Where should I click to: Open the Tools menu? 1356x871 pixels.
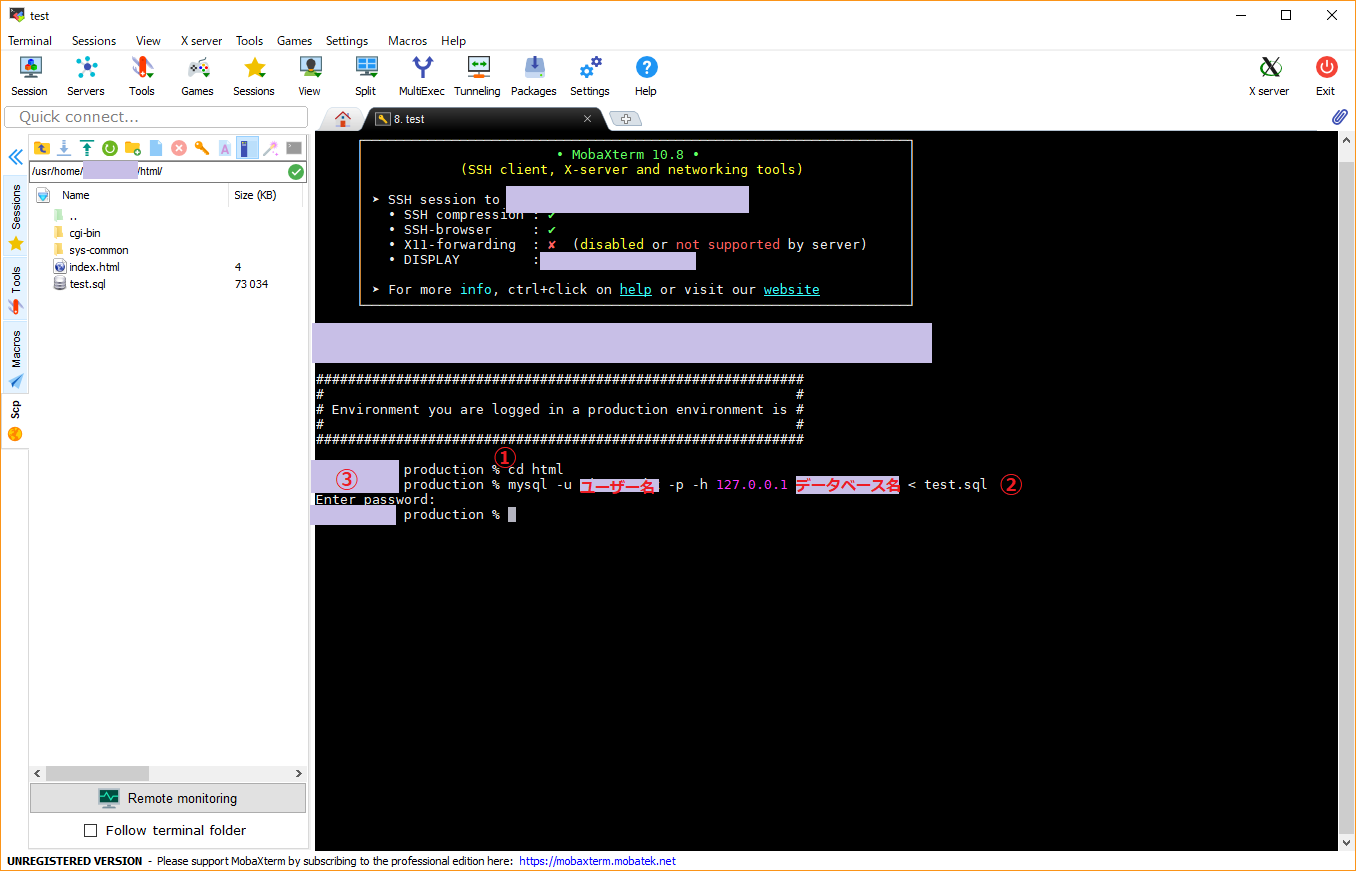[249, 41]
